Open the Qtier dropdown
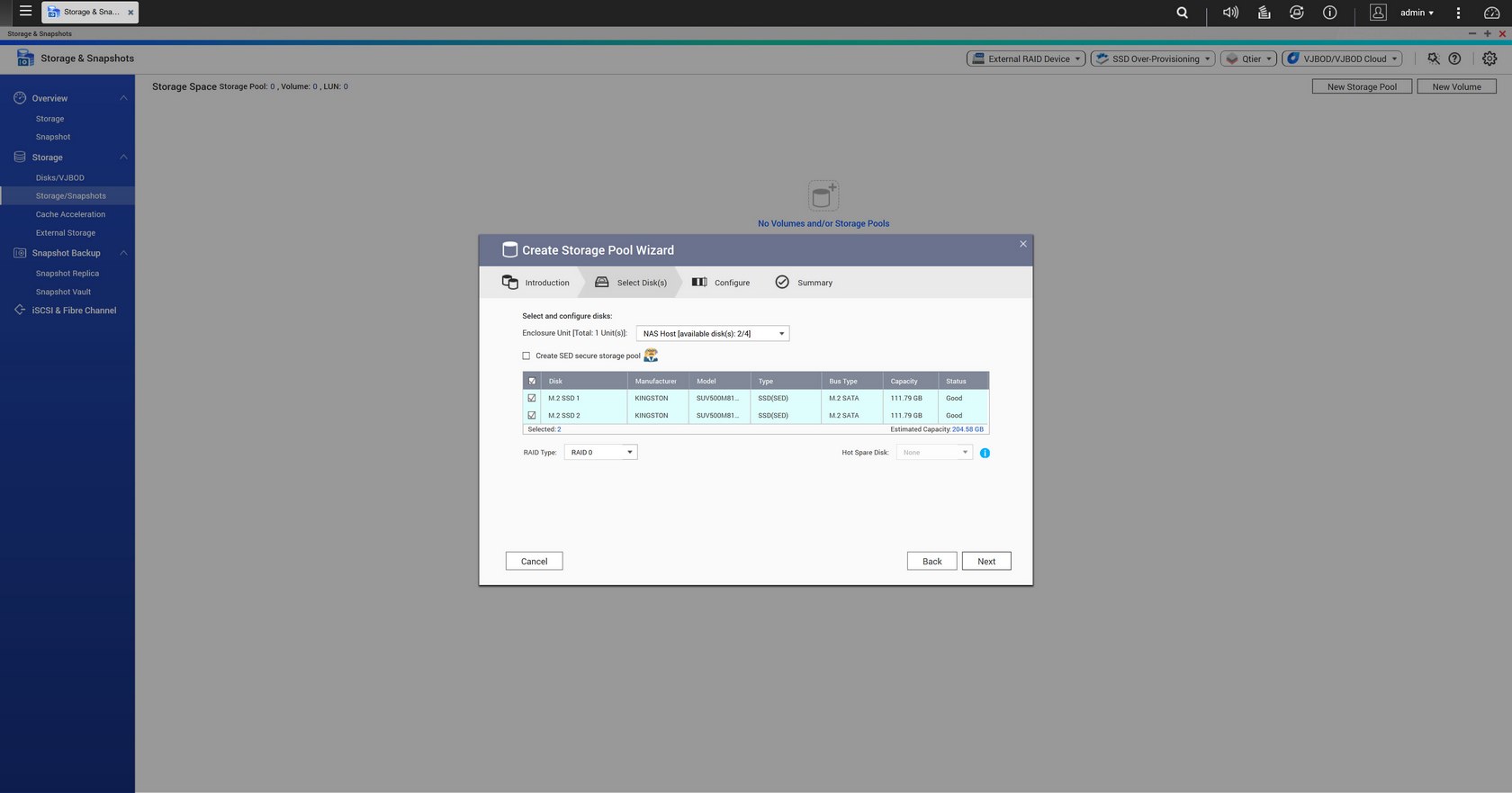The height and width of the screenshot is (793, 1512). [1248, 59]
